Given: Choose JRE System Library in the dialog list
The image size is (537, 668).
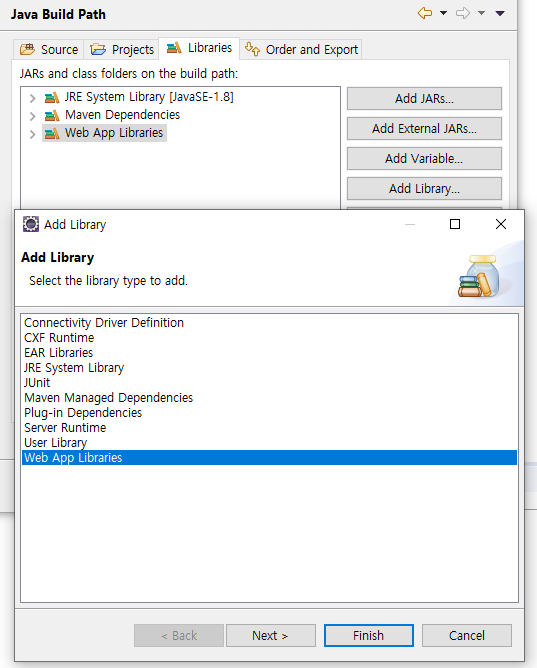Looking at the screenshot, I should [269, 368].
